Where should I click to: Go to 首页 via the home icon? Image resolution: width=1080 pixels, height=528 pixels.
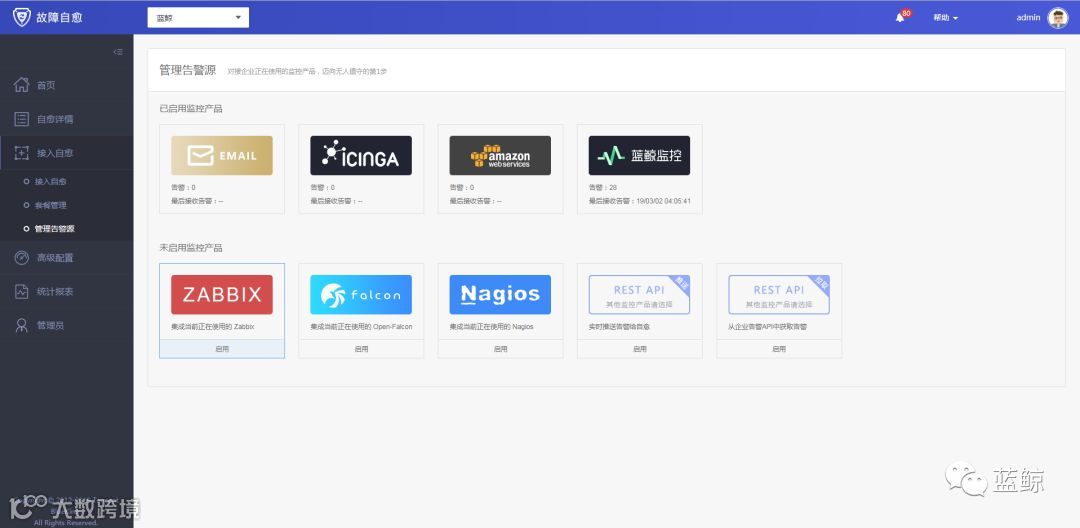tap(22, 85)
